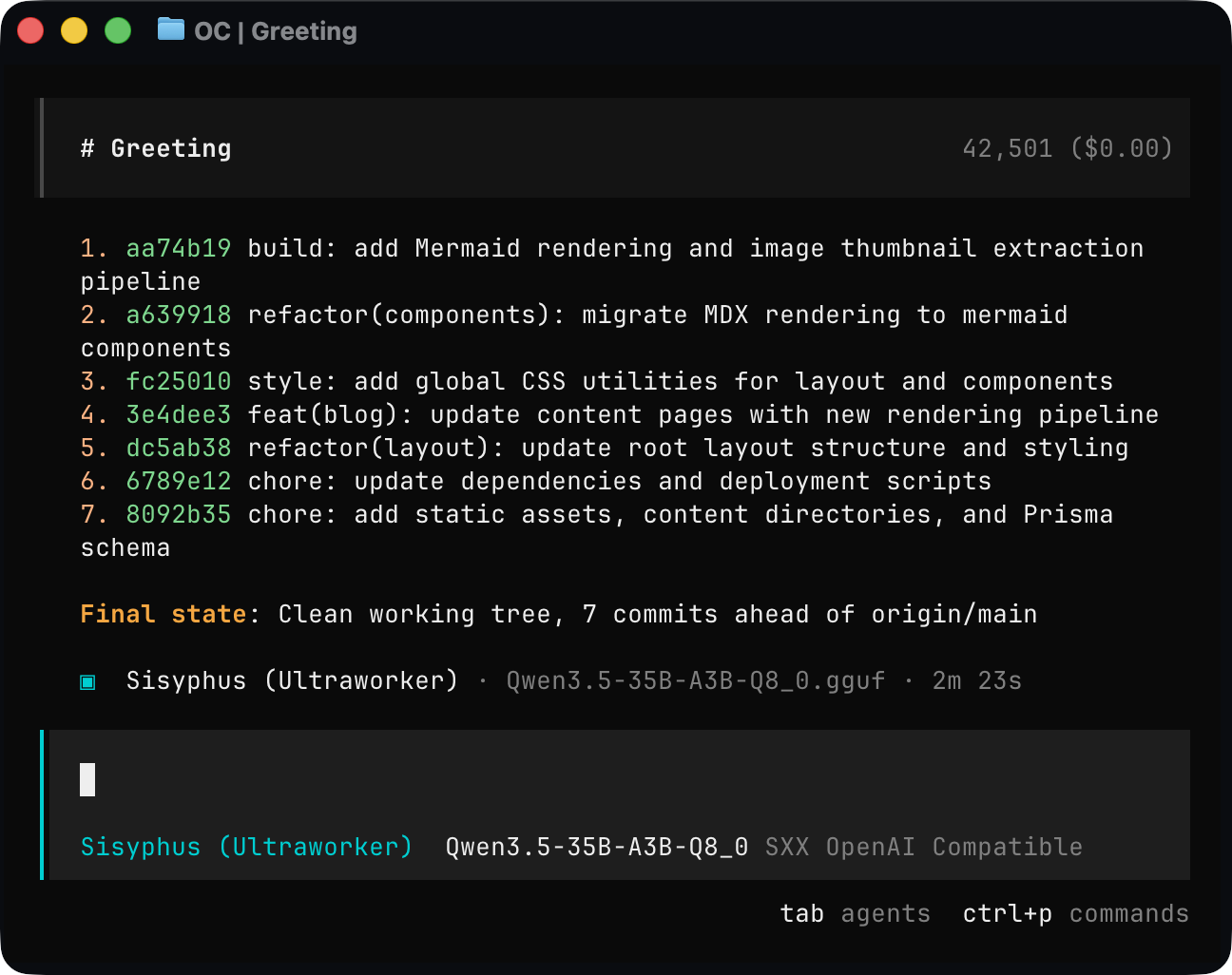Click the yellow minimize window button
1232x975 pixels.
[74, 30]
